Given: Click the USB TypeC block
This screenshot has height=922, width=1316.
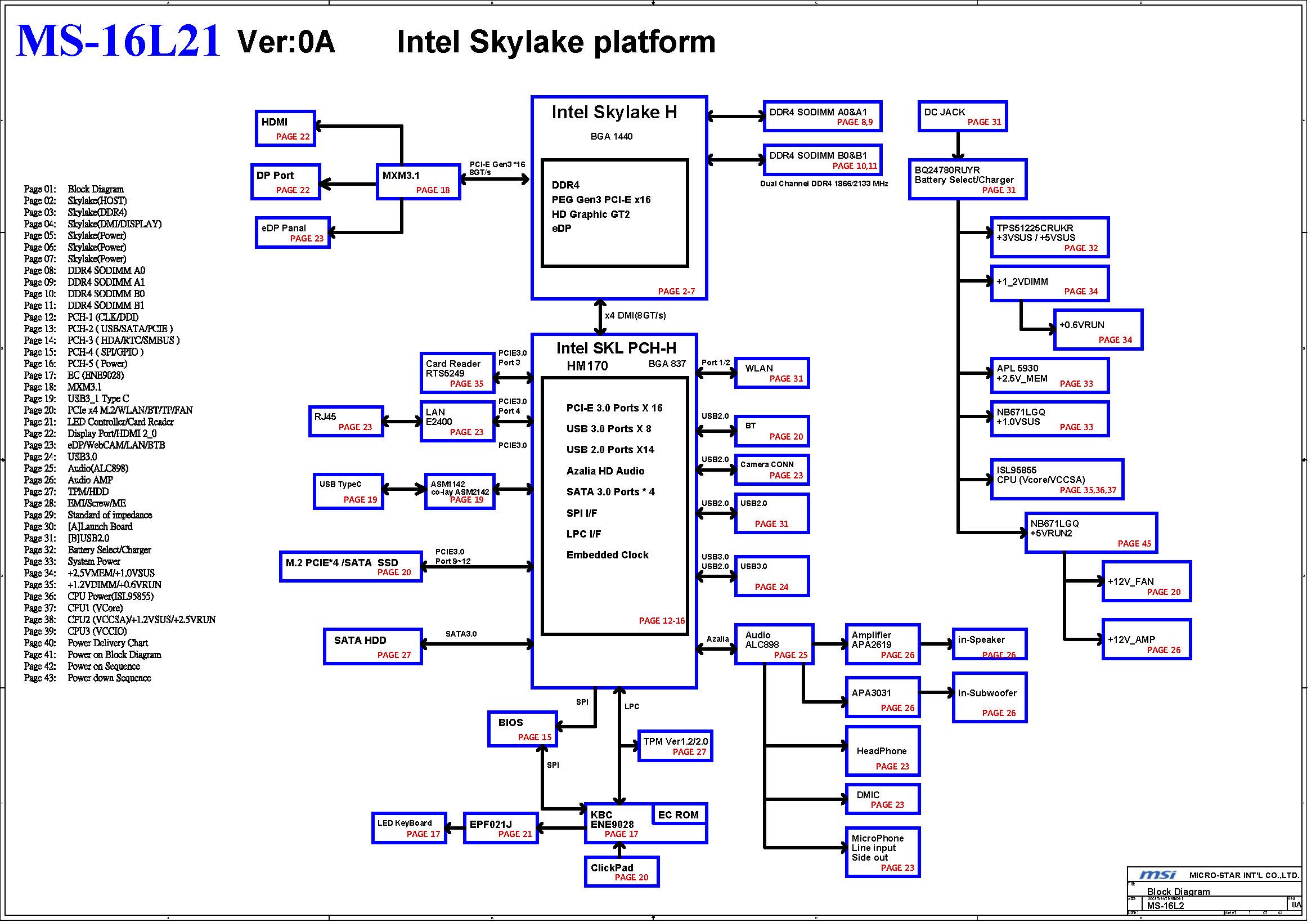Looking at the screenshot, I should click(x=348, y=491).
